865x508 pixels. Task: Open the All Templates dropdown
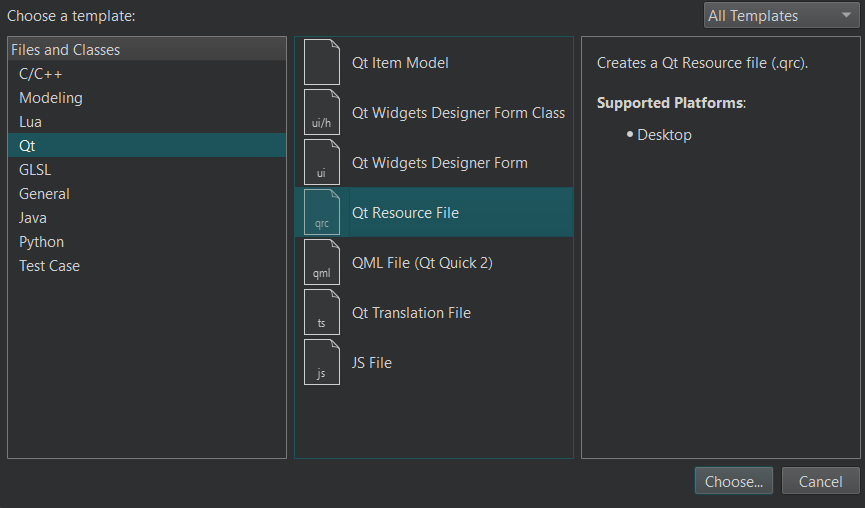tap(781, 15)
